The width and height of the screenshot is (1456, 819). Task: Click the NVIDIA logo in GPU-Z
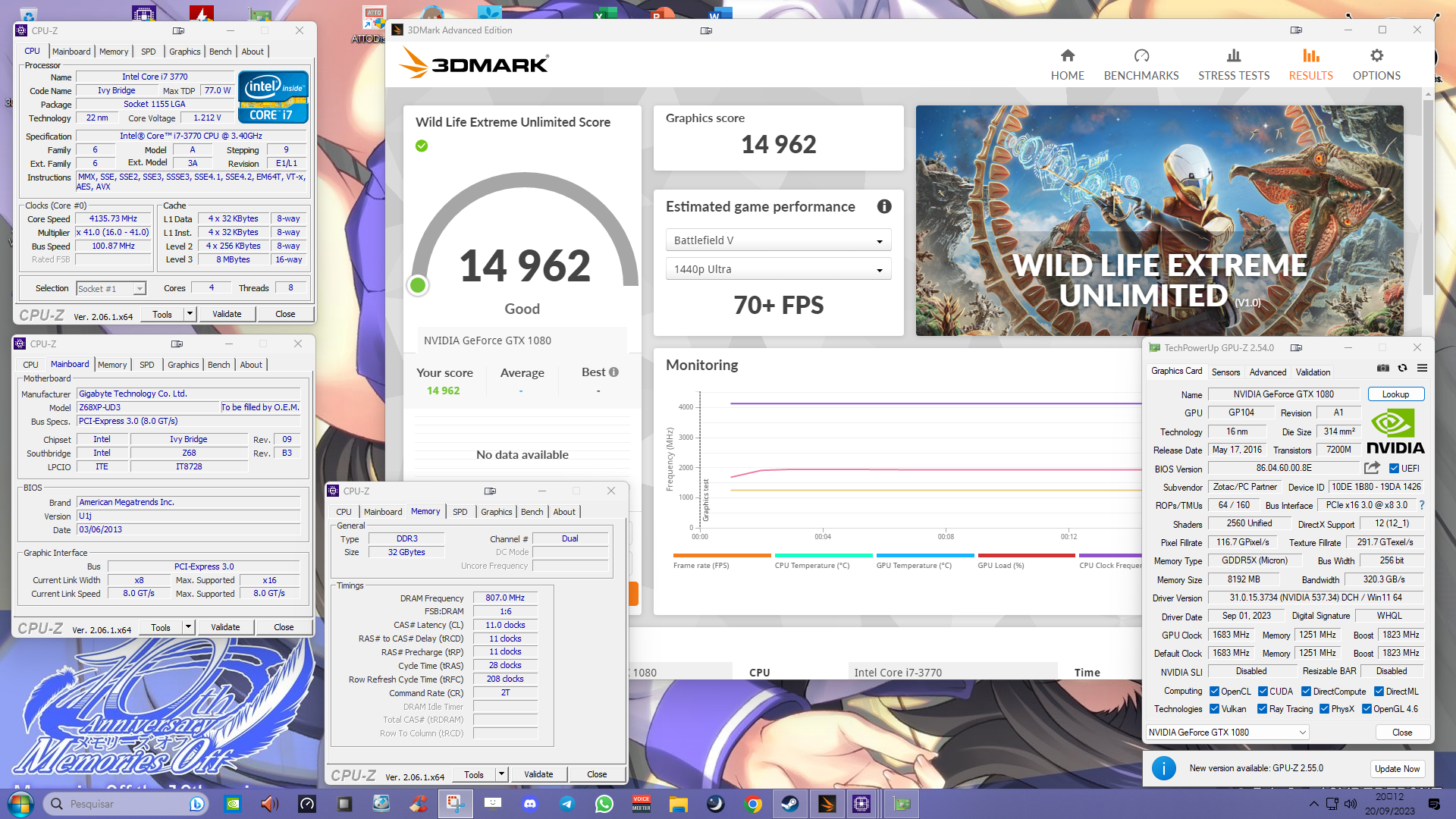point(1395,431)
